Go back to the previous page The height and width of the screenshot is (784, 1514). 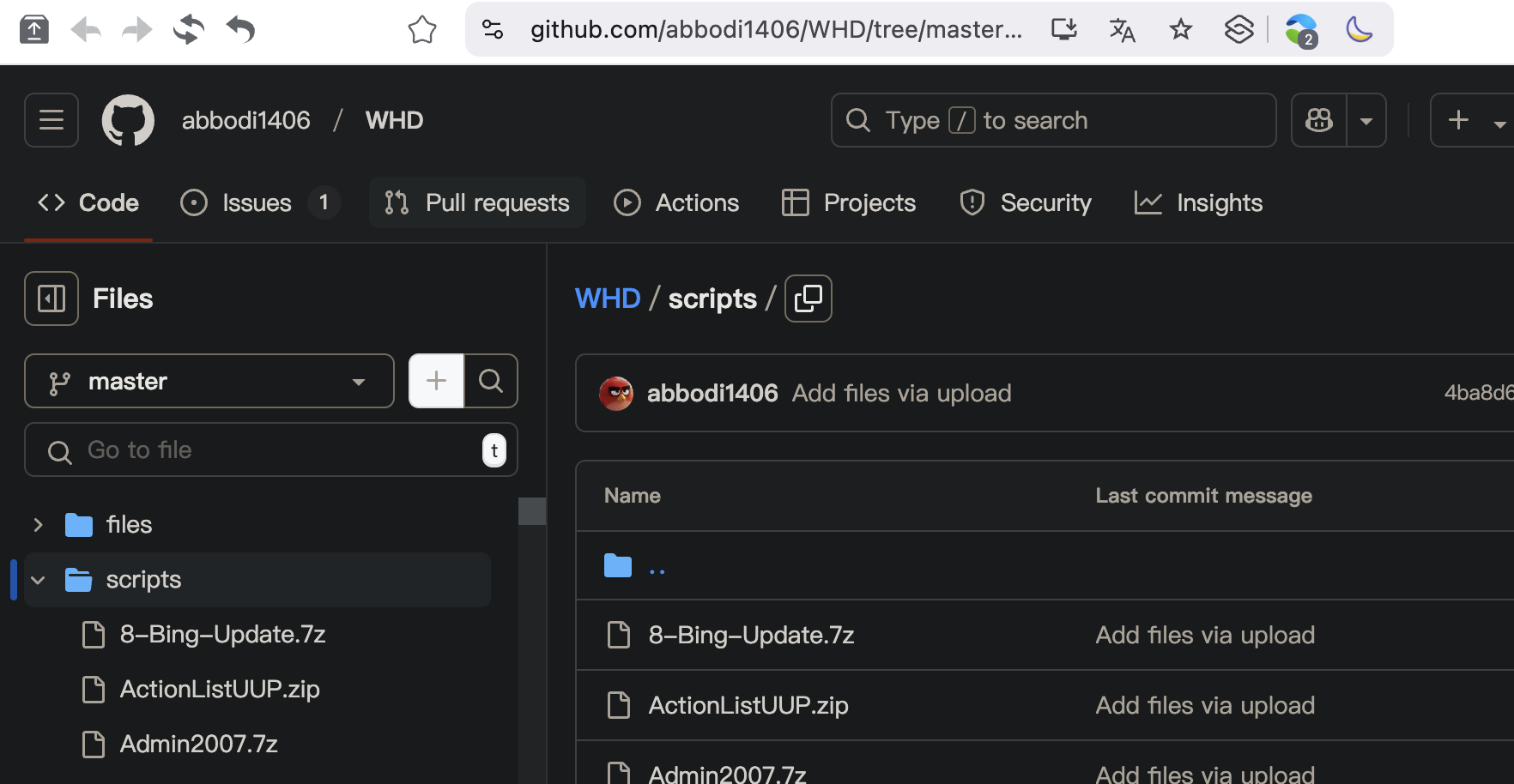(86, 30)
